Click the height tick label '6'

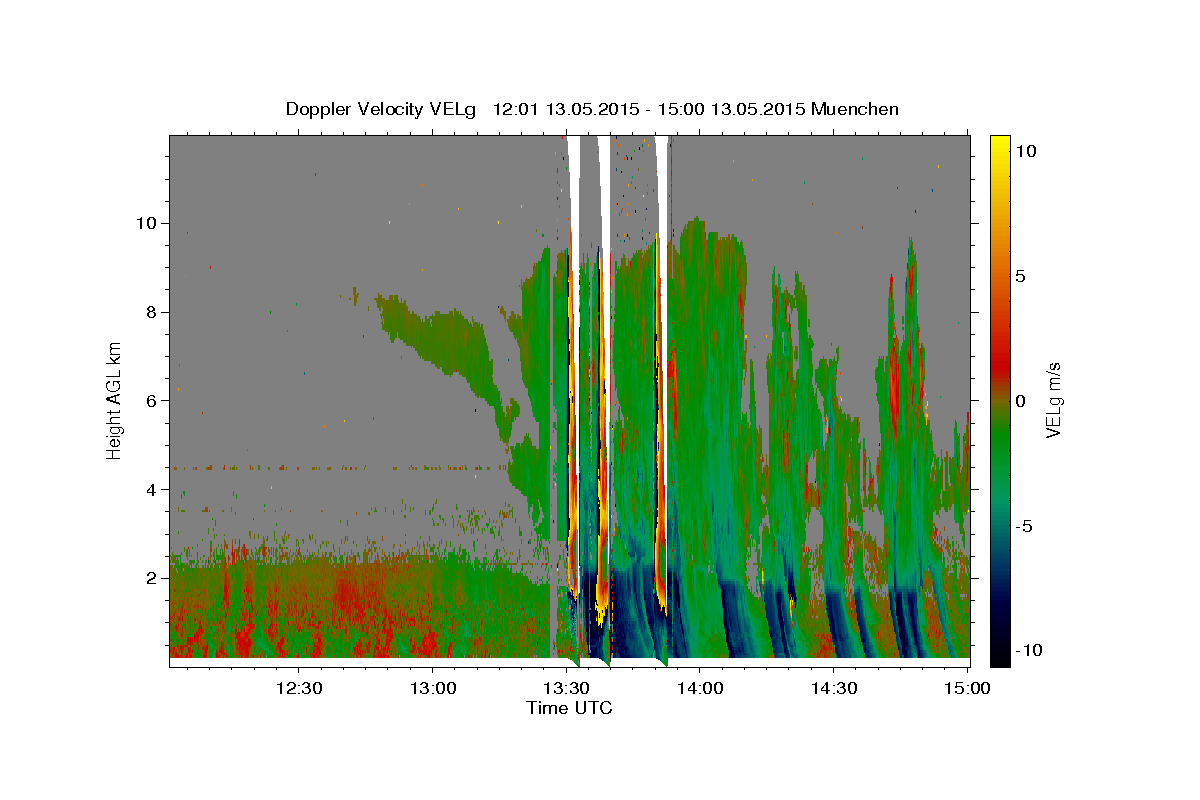tap(150, 400)
